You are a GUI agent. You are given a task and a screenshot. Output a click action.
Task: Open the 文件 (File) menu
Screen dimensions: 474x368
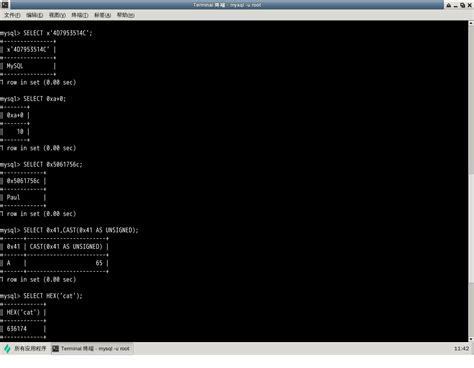pos(12,15)
